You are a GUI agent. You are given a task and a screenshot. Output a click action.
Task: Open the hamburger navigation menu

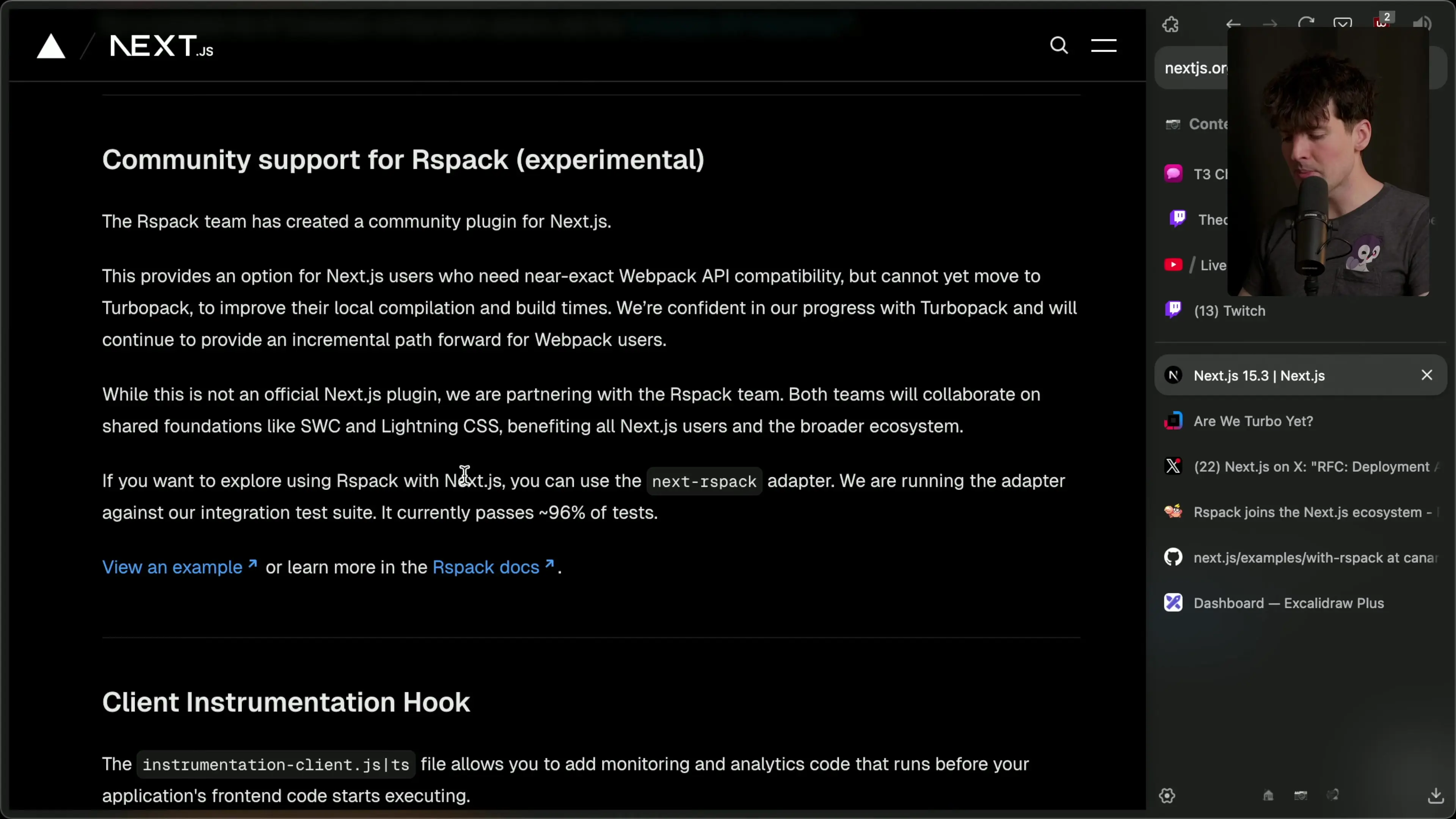[1103, 45]
